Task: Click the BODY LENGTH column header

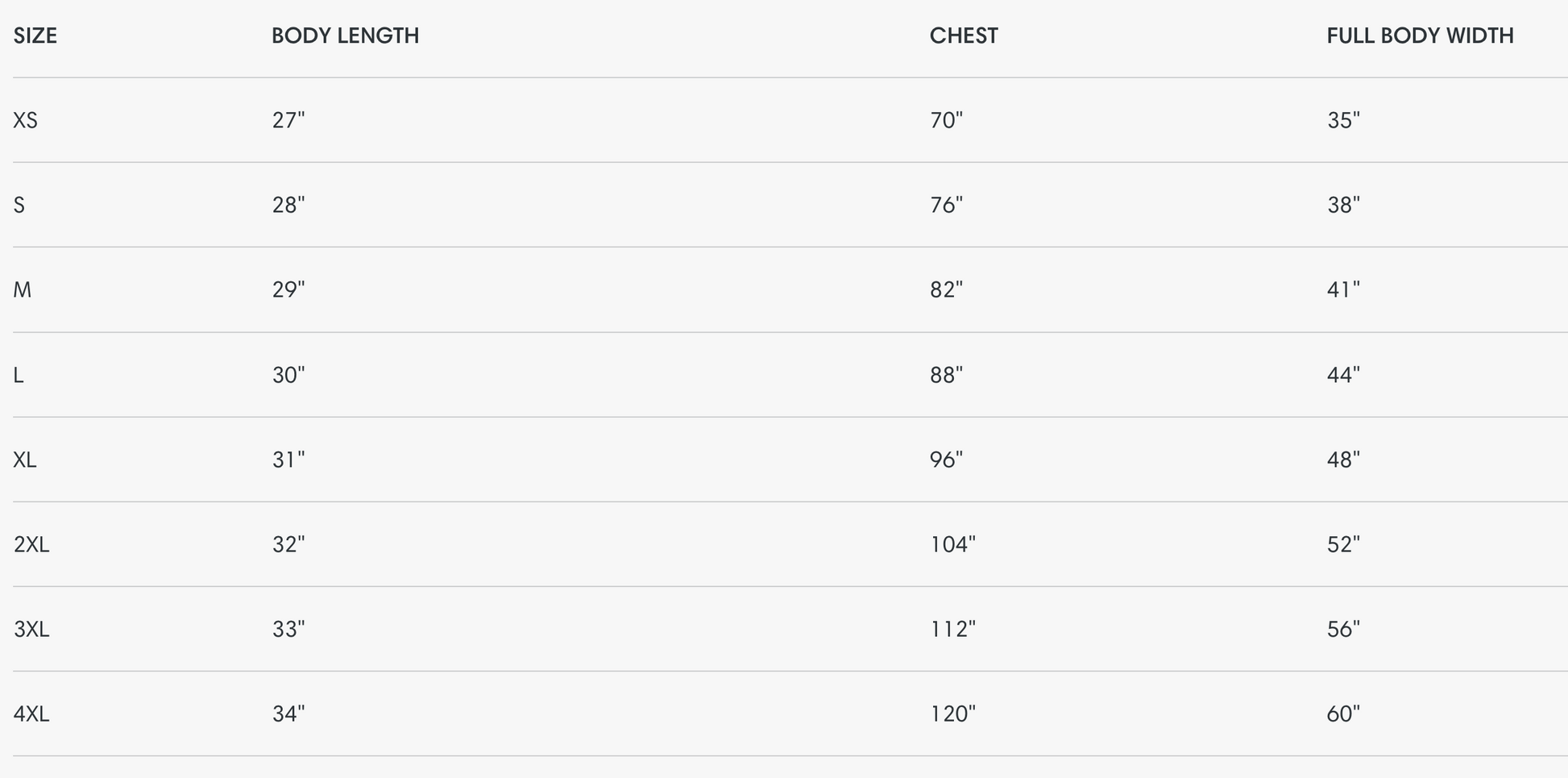Action: click(x=345, y=36)
